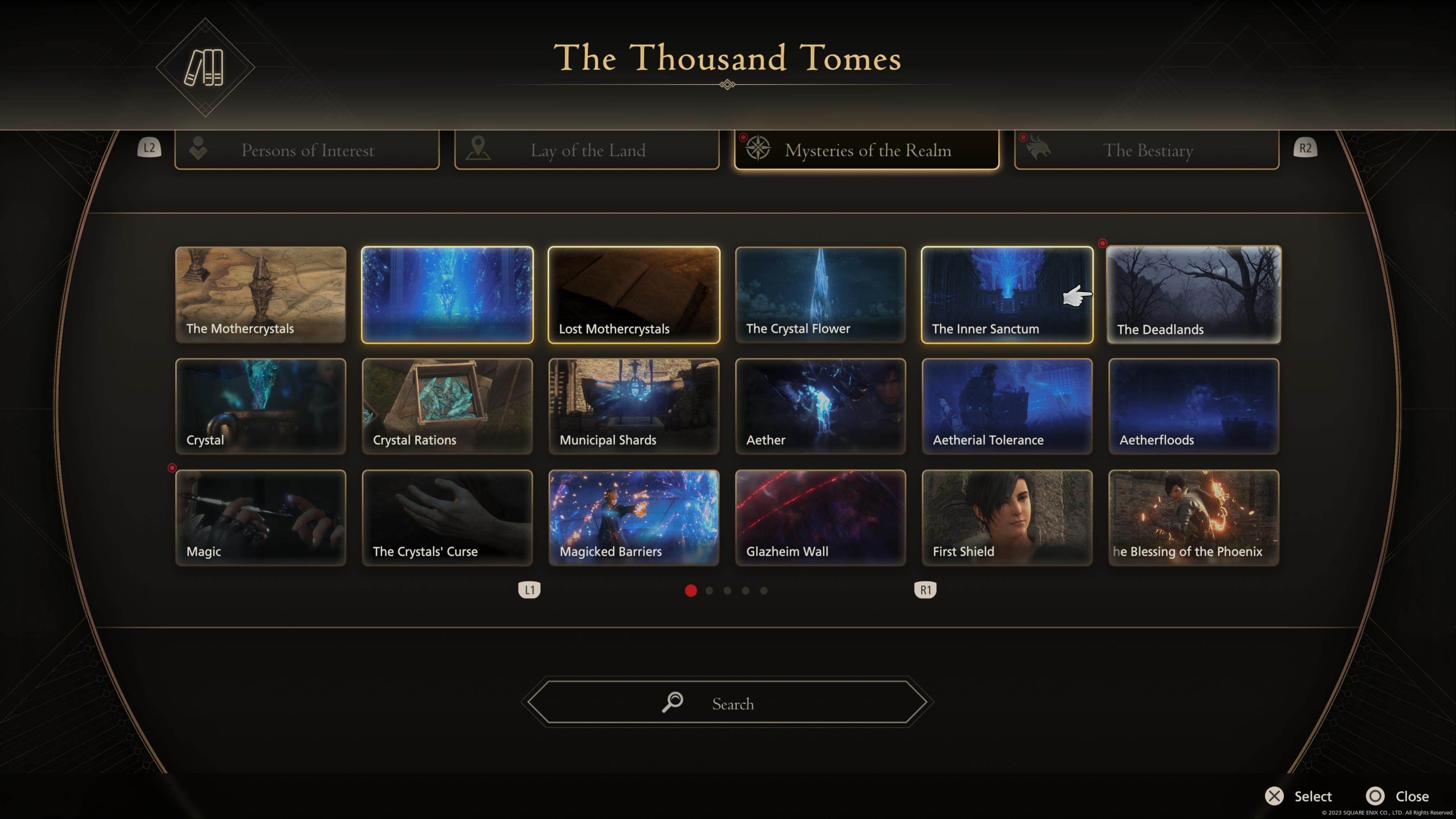
Task: Click the magnifying glass search icon
Action: [673, 702]
